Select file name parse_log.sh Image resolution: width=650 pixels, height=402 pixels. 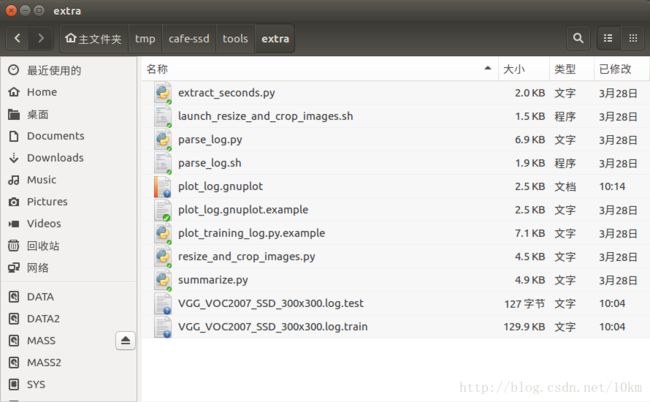click(x=210, y=163)
